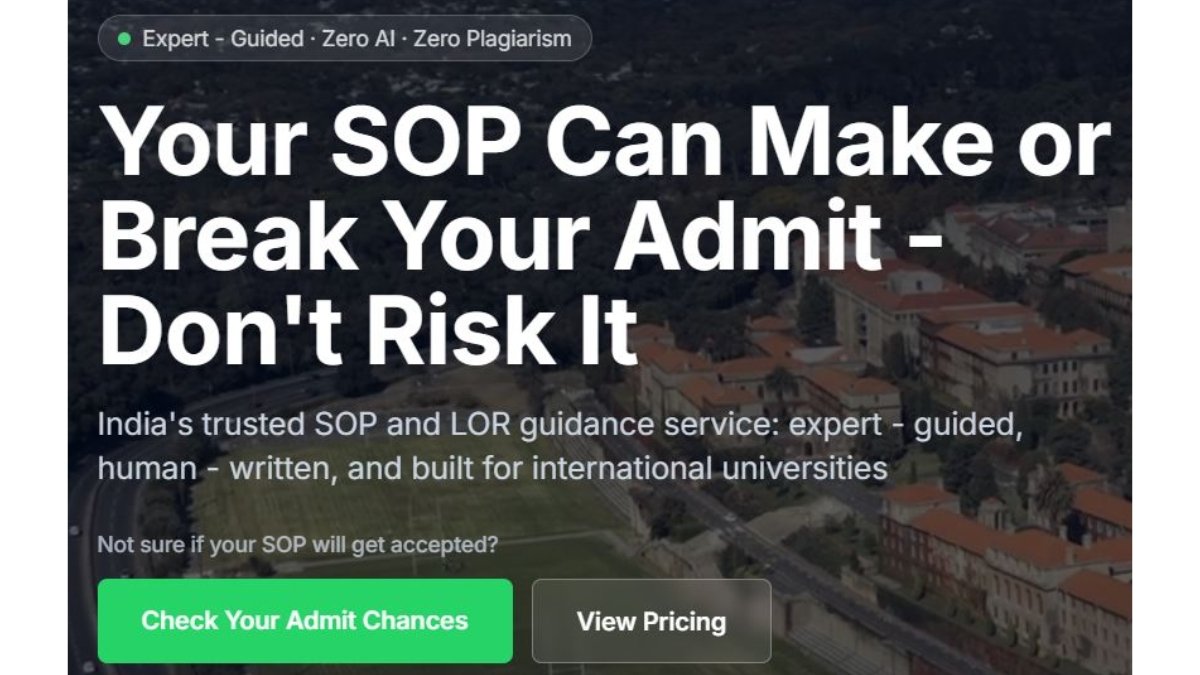
Task: Open the View Pricing button
Action: 651,621
